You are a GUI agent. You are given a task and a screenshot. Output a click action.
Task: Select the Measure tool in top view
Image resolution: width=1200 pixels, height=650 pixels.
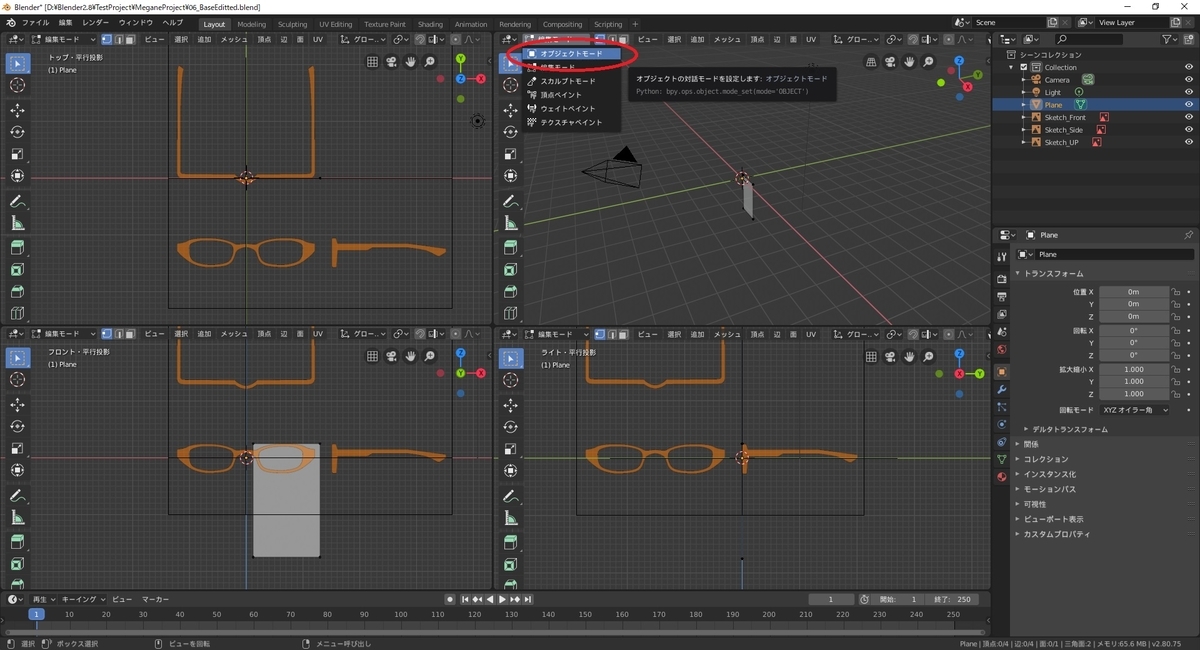tap(17, 223)
